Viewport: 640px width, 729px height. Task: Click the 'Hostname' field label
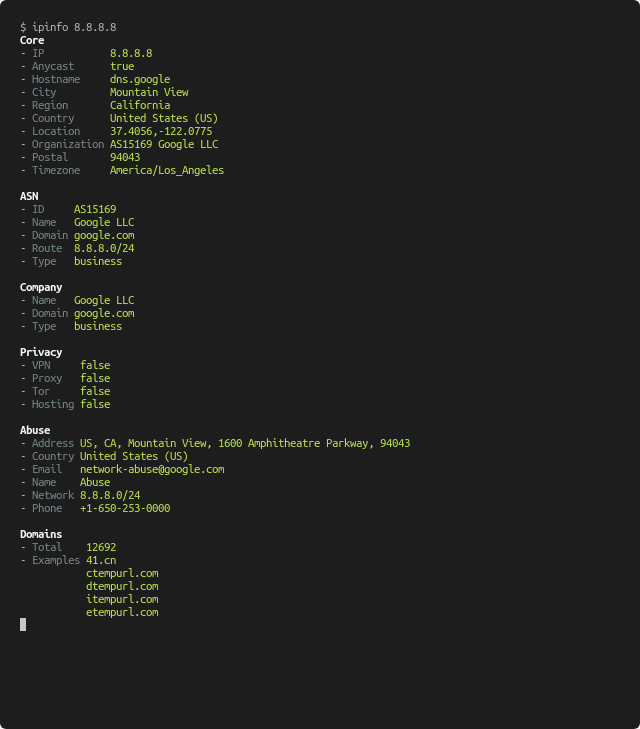[56, 80]
